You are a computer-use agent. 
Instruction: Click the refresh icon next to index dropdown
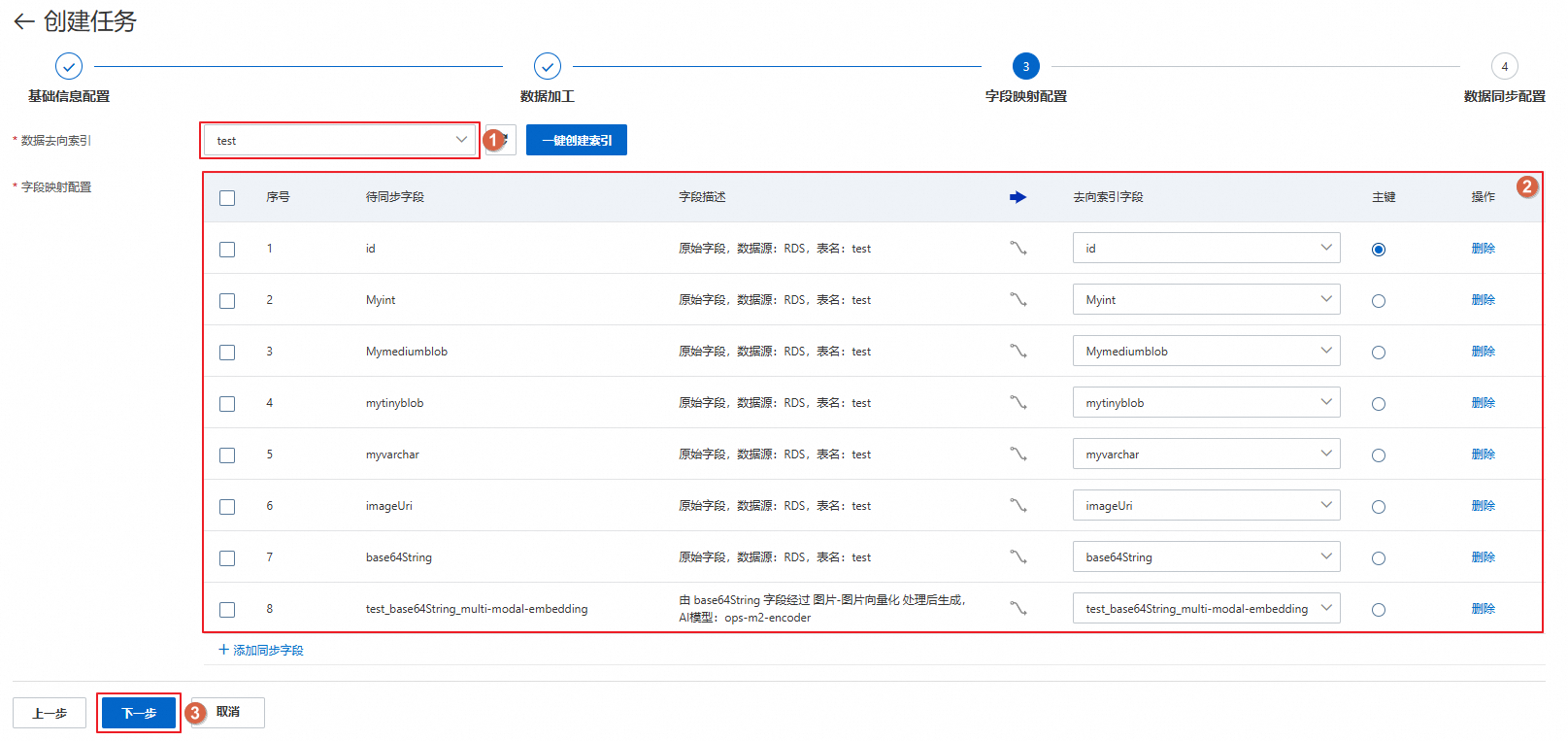tap(502, 140)
